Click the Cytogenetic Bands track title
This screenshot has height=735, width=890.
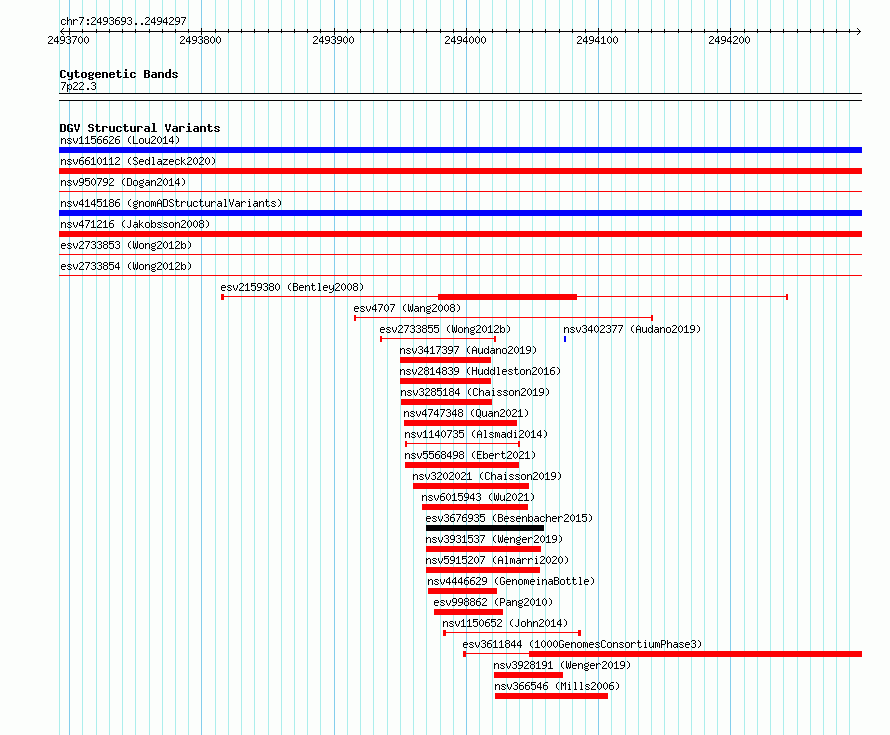pos(119,74)
